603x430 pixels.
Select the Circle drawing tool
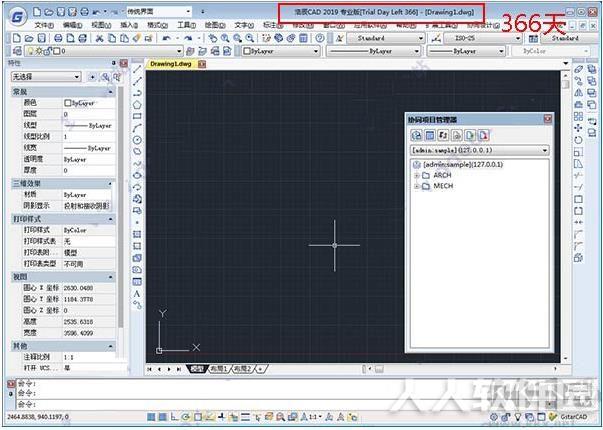click(x=137, y=140)
